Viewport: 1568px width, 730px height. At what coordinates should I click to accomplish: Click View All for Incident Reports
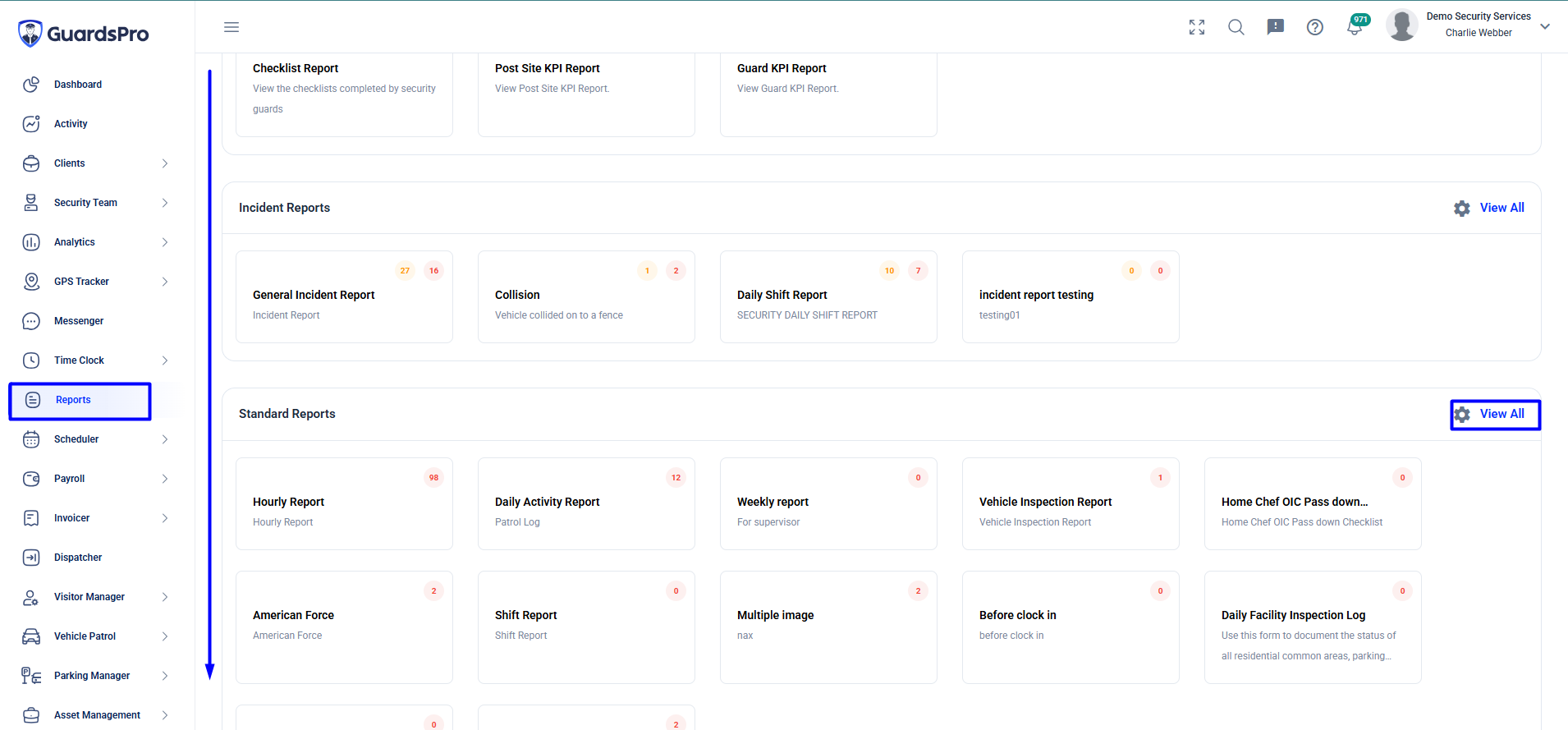tap(1502, 208)
